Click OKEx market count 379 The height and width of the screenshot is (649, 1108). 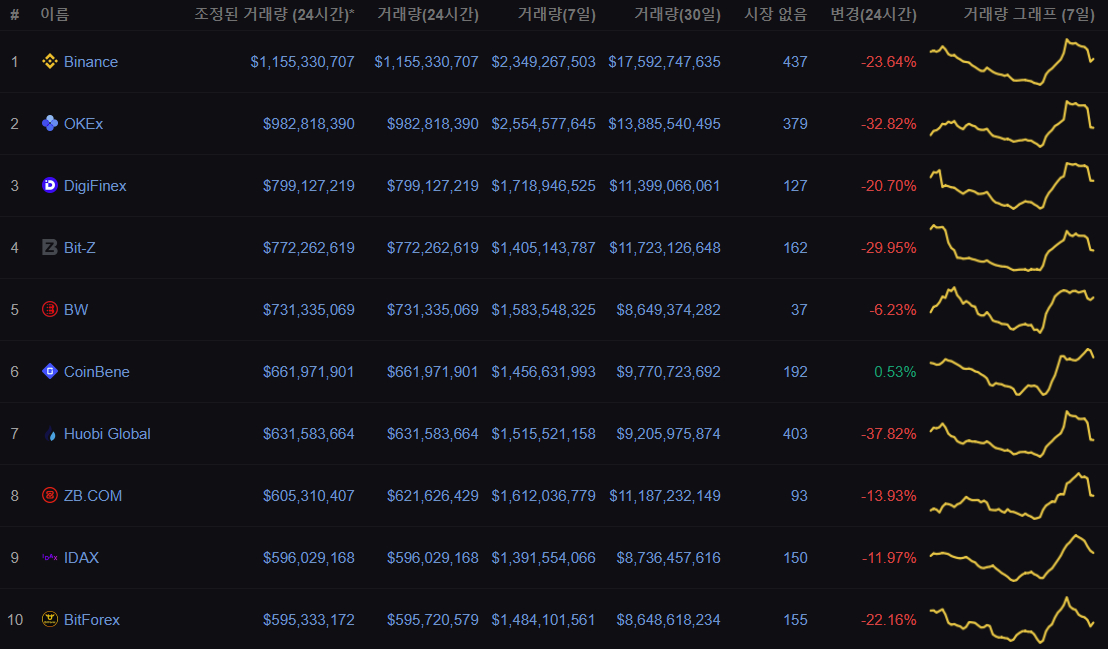795,124
